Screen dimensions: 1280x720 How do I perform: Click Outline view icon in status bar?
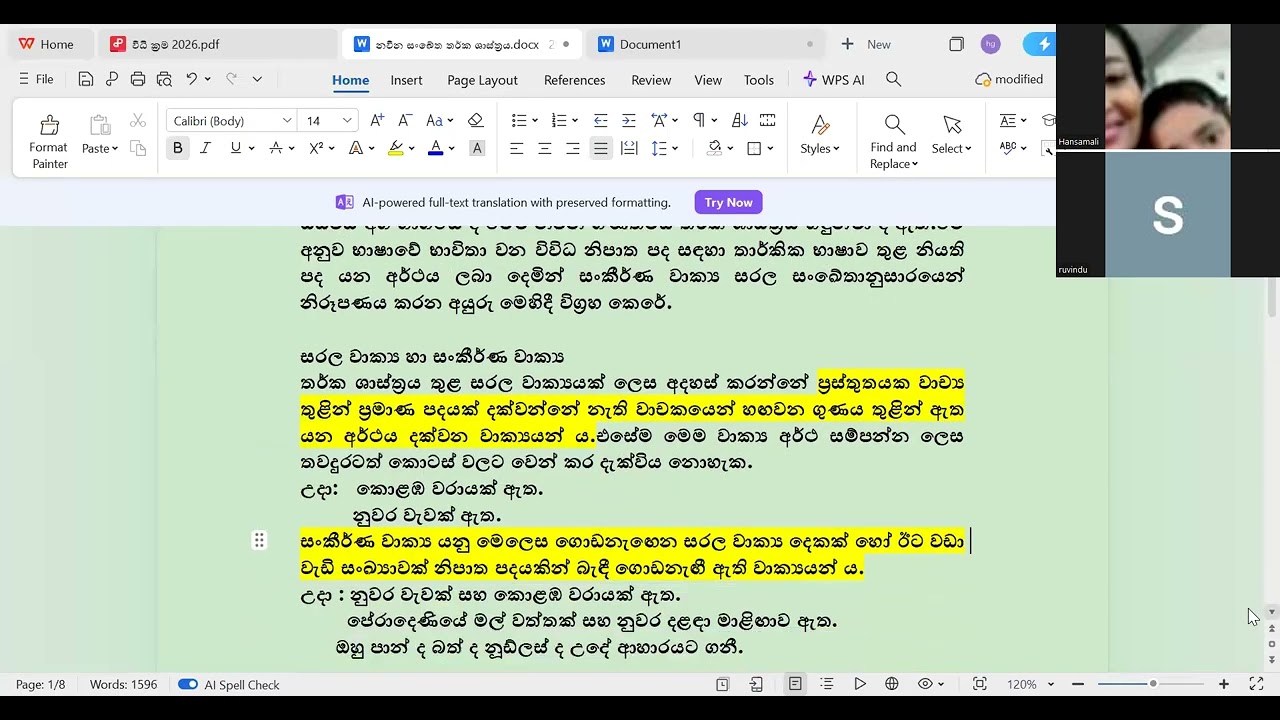point(827,684)
